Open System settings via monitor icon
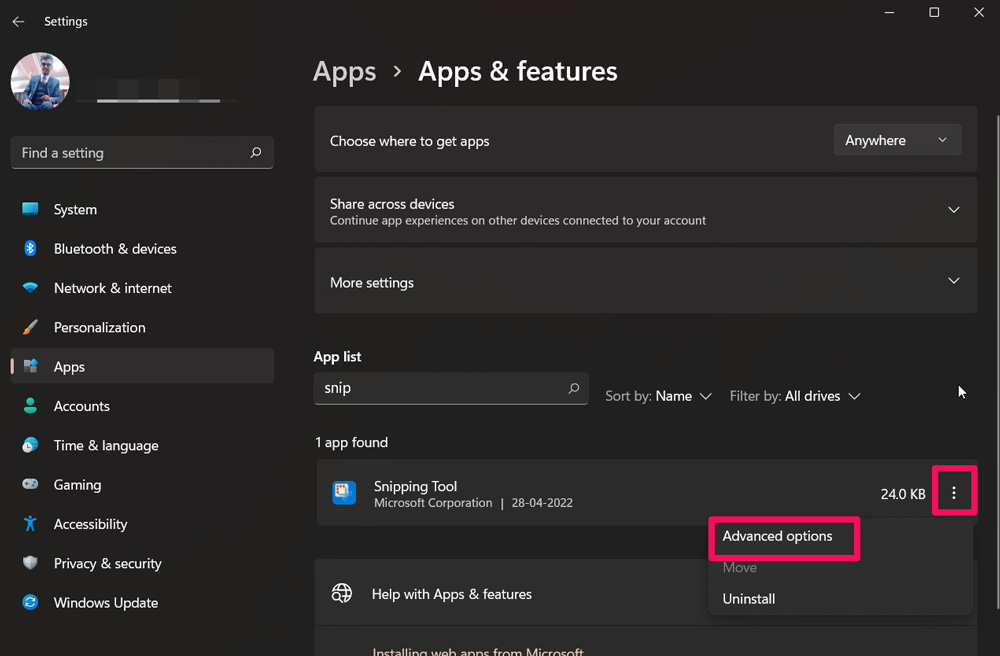The image size is (1000, 656). (31, 209)
